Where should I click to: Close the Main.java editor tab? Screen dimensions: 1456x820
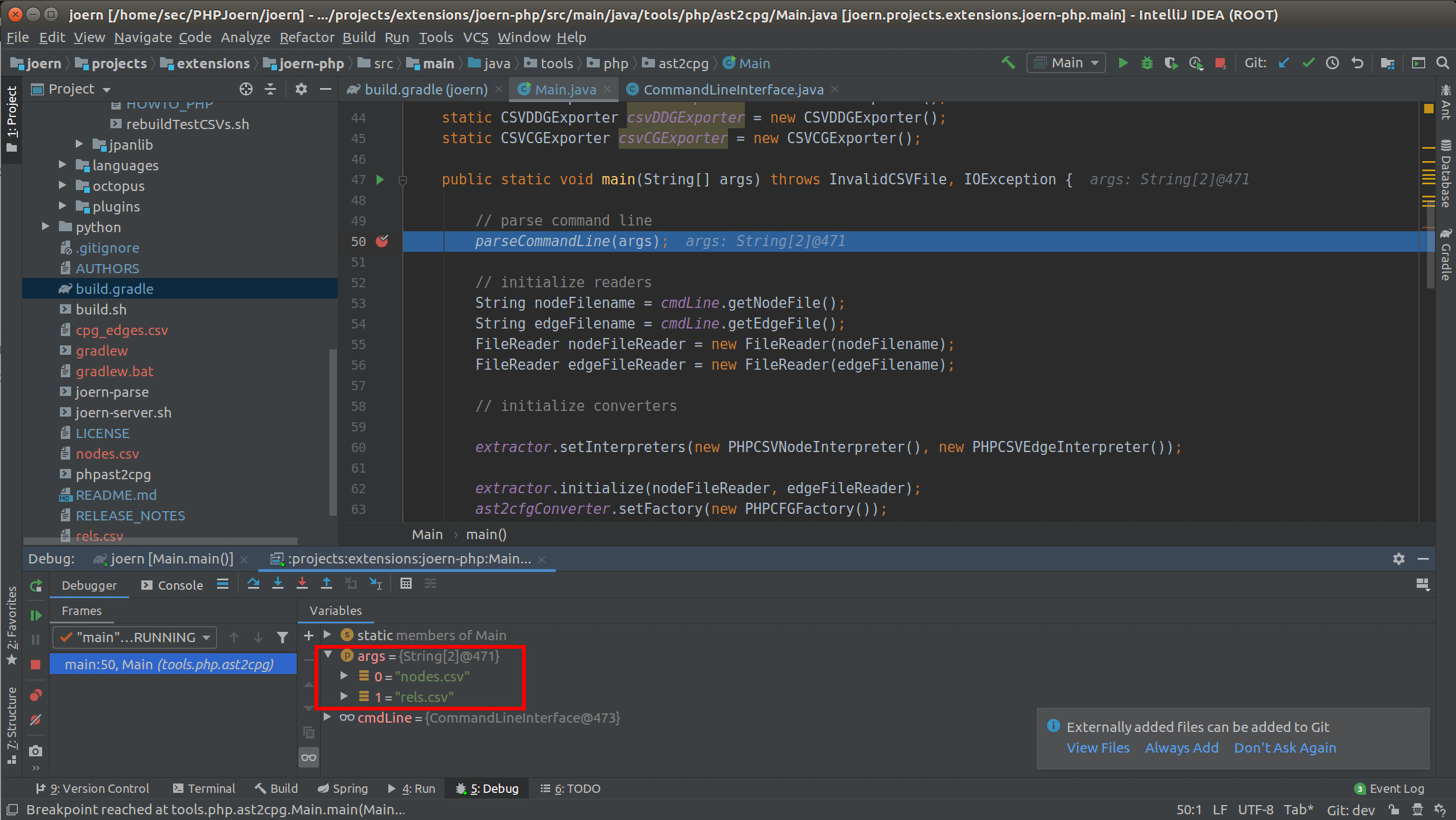607,89
